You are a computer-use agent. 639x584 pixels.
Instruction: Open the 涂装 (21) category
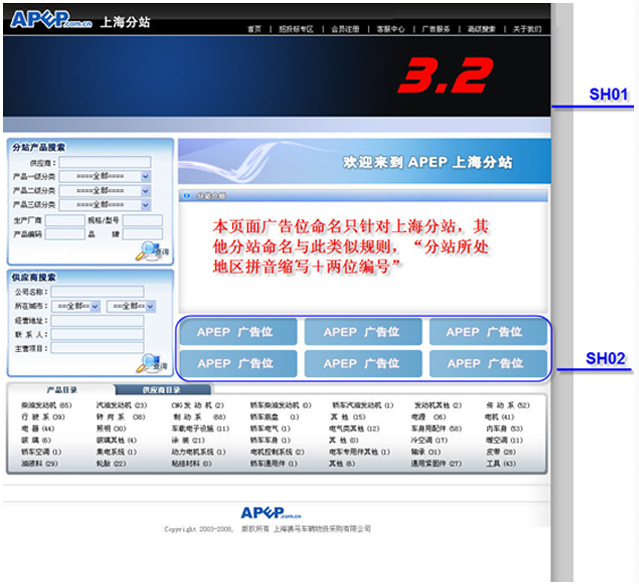click(x=188, y=440)
